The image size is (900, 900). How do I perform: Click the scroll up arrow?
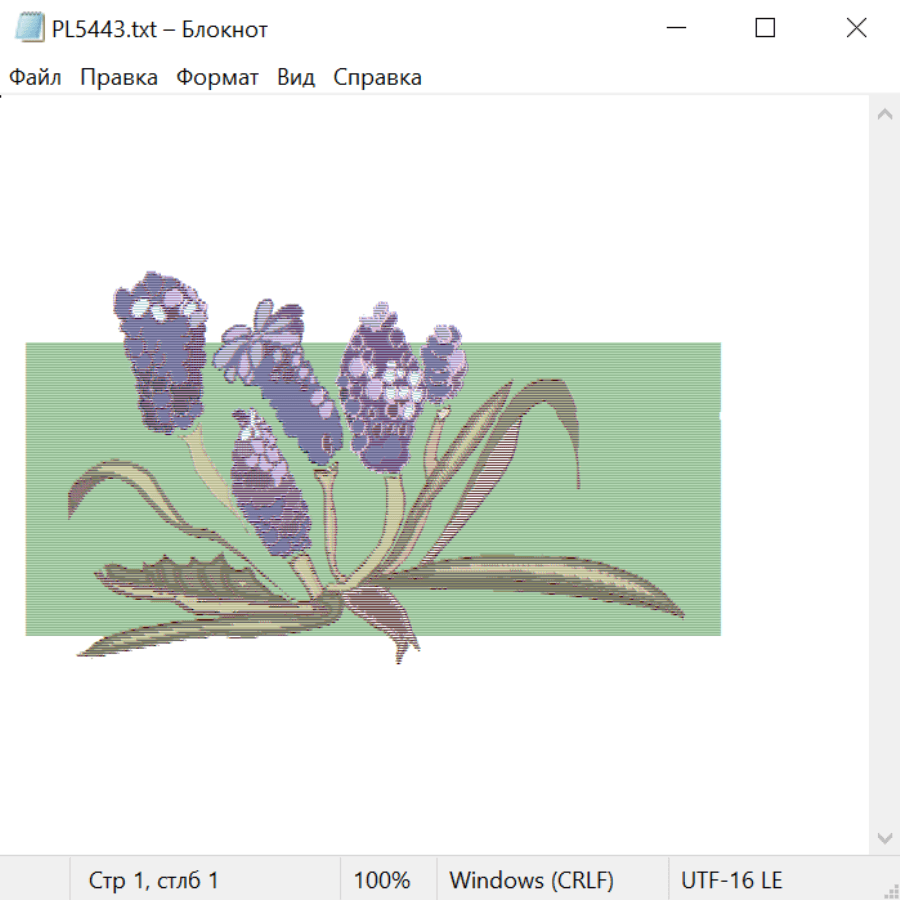click(x=884, y=115)
